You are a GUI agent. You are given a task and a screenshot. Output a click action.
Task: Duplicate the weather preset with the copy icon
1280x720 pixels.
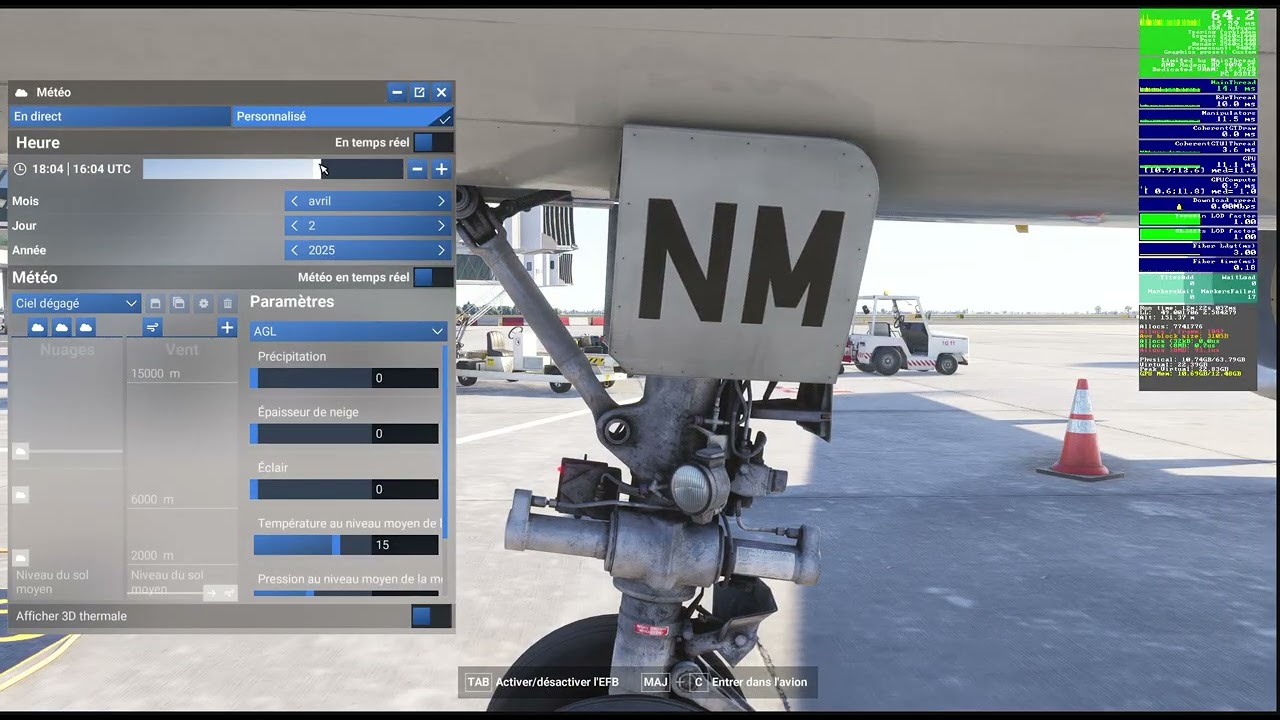[x=179, y=303]
